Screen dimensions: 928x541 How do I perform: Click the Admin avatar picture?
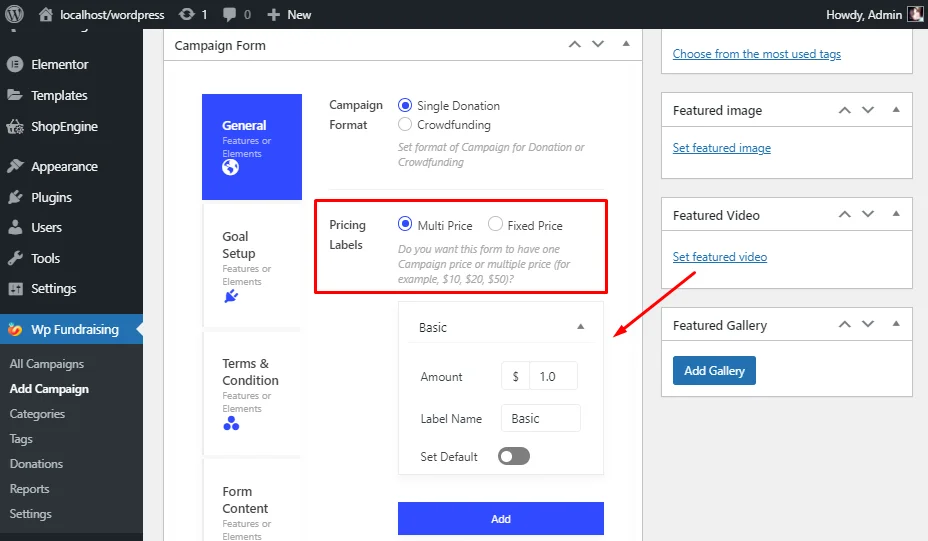pos(915,14)
